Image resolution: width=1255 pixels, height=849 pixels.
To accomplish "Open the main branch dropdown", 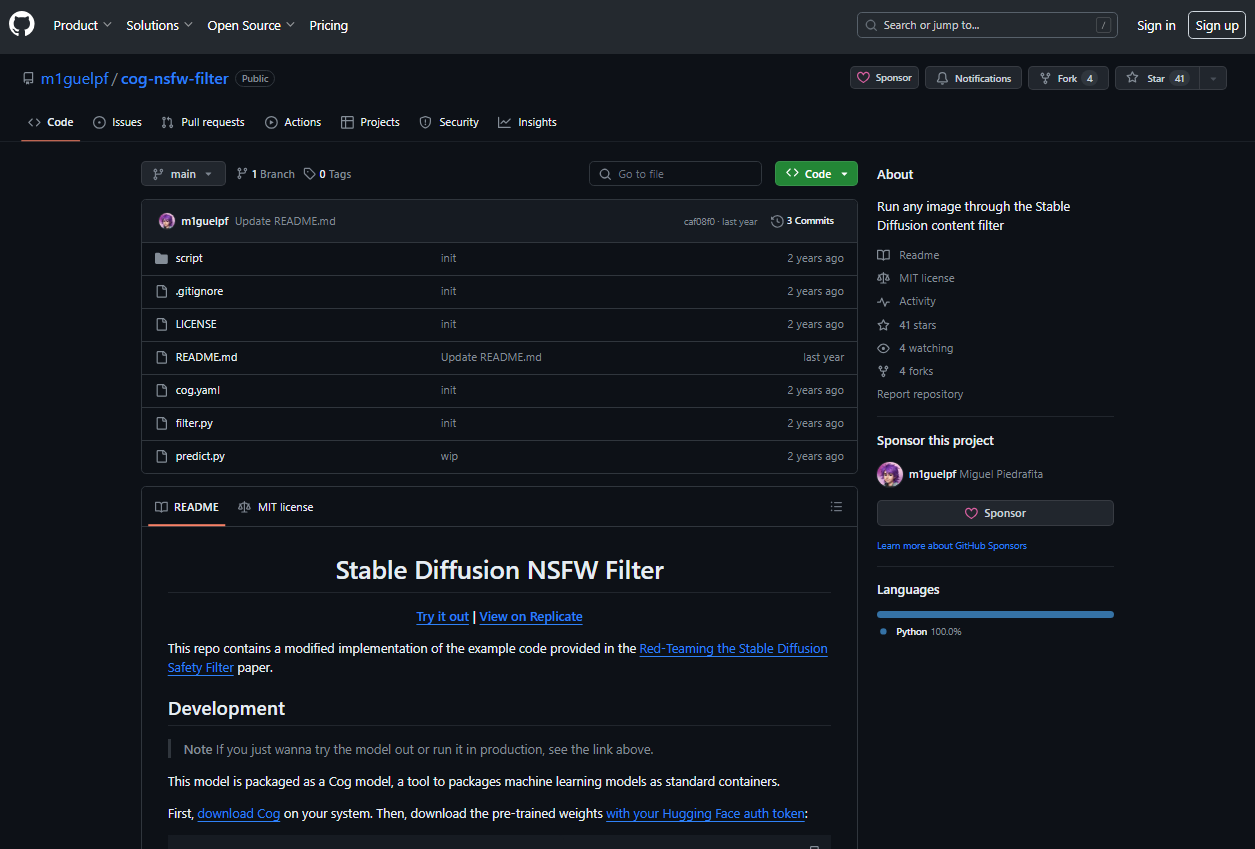I will pyautogui.click(x=183, y=174).
